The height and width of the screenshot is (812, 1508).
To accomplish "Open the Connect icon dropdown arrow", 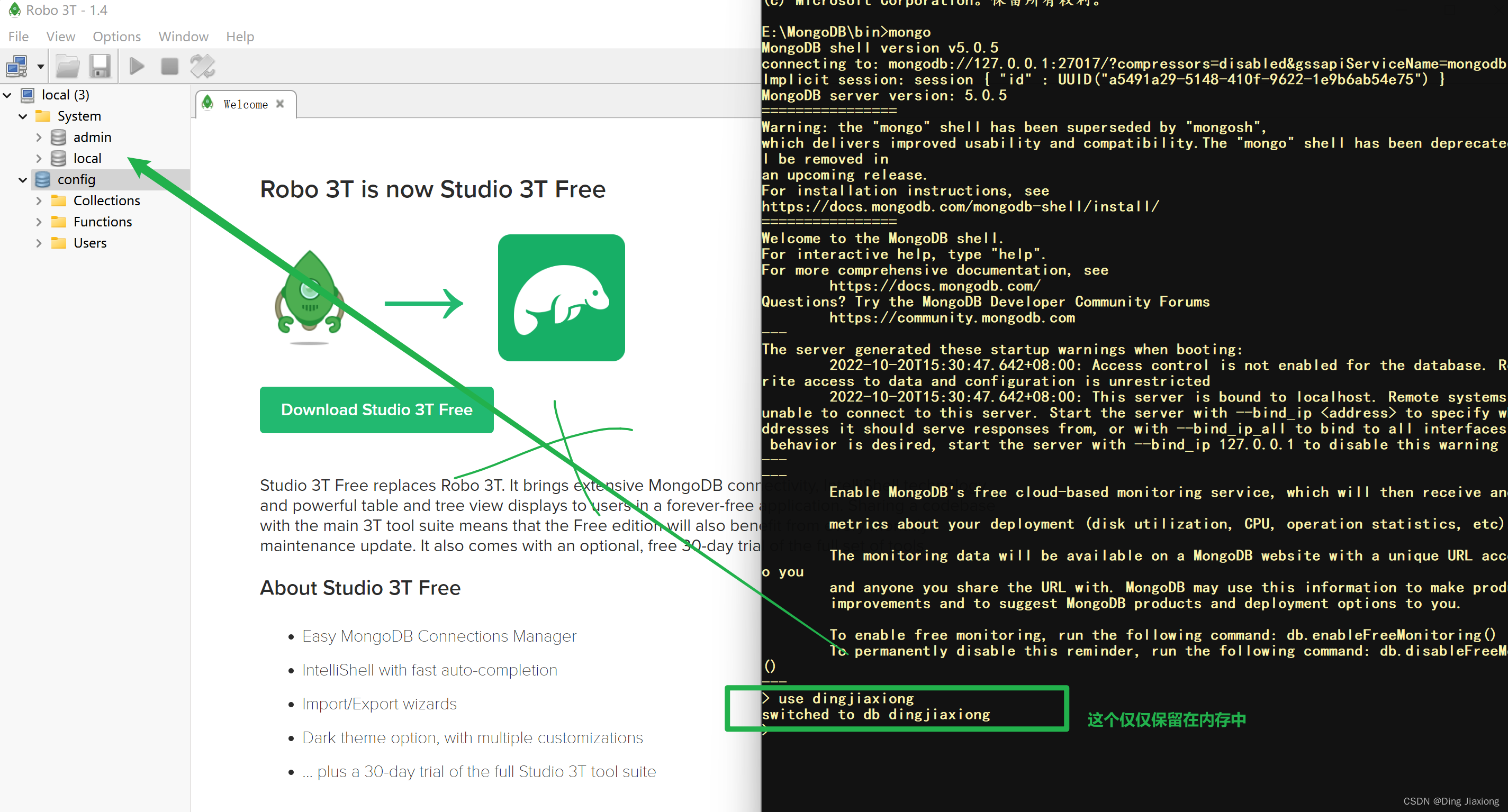I will click(x=40, y=66).
